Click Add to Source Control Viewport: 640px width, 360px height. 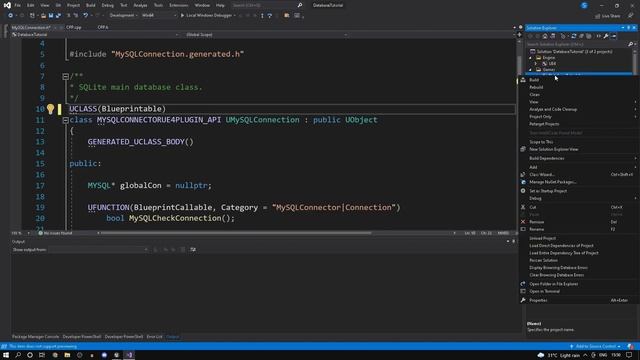pyautogui.click(x=596, y=347)
